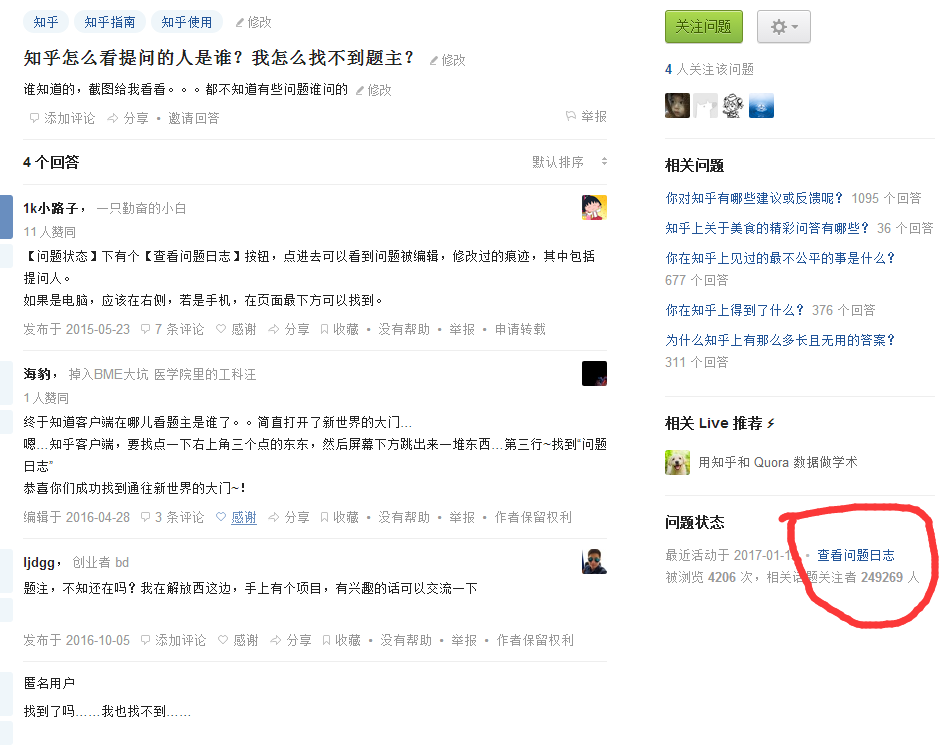The height and width of the screenshot is (753, 951).
Task: Edit topic tags via 修改 pencil
Action: click(x=254, y=22)
